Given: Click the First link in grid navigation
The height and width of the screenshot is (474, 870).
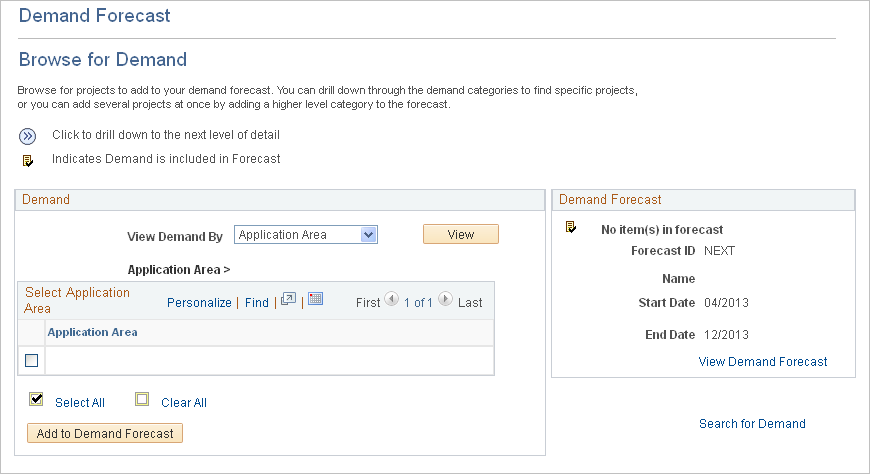Looking at the screenshot, I should pos(368,302).
